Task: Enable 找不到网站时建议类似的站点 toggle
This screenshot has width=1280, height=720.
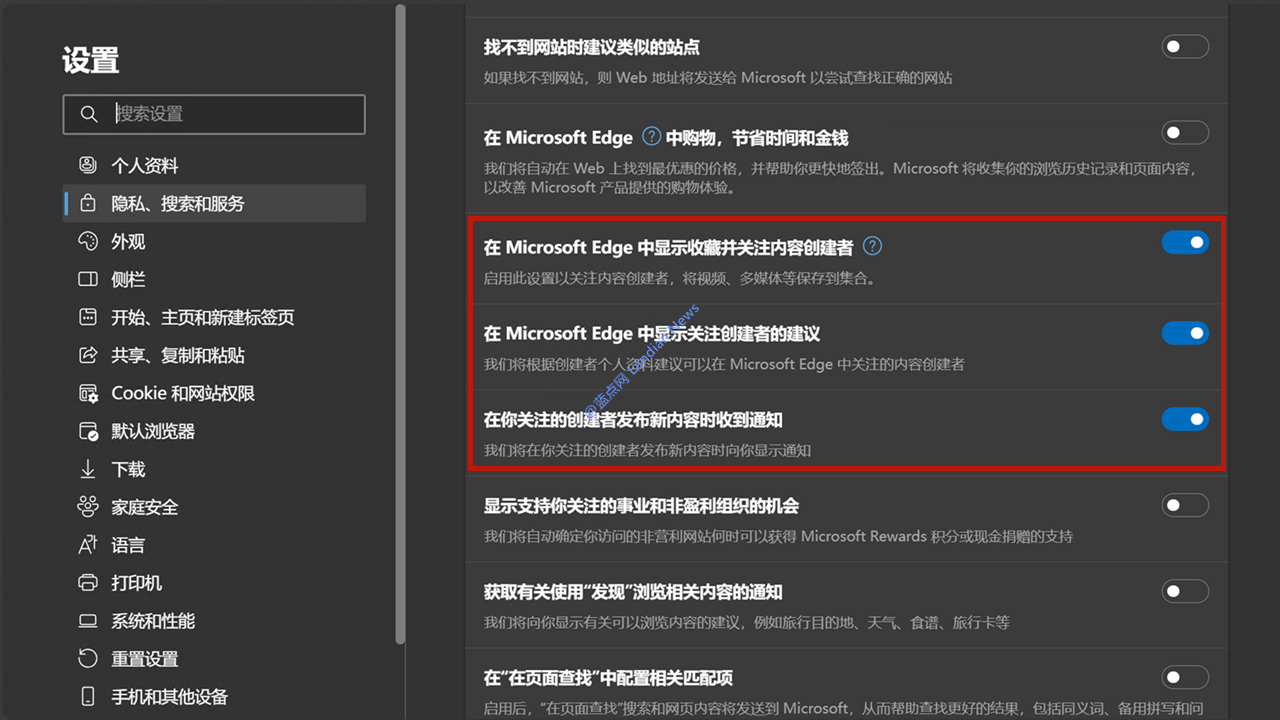Action: 1185,47
